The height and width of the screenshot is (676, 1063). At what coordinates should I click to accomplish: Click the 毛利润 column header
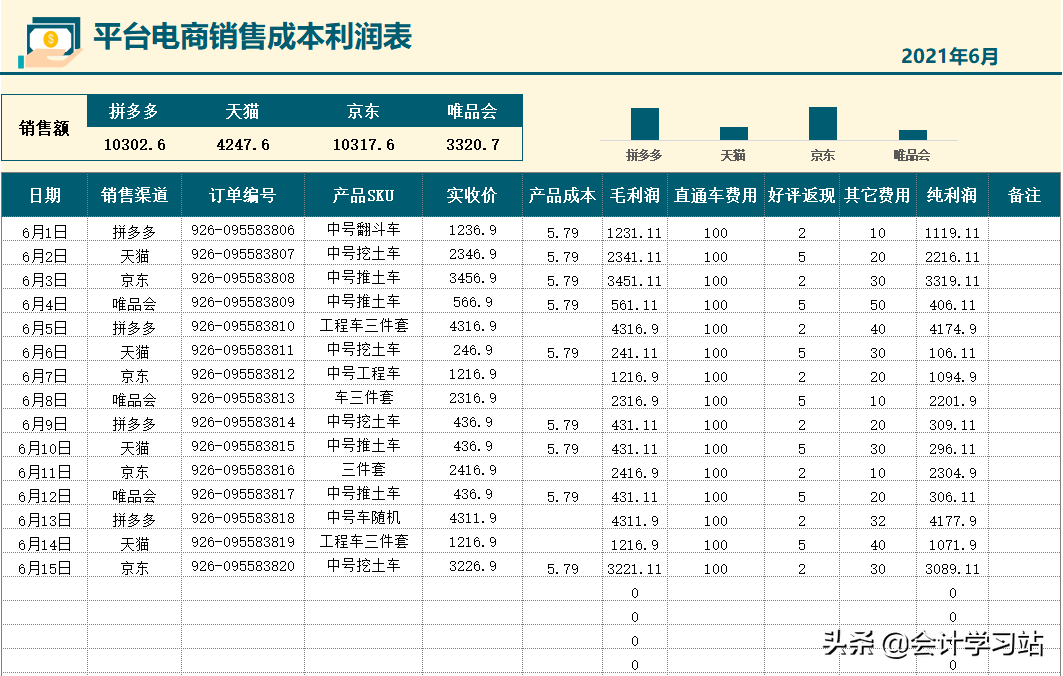(x=635, y=195)
